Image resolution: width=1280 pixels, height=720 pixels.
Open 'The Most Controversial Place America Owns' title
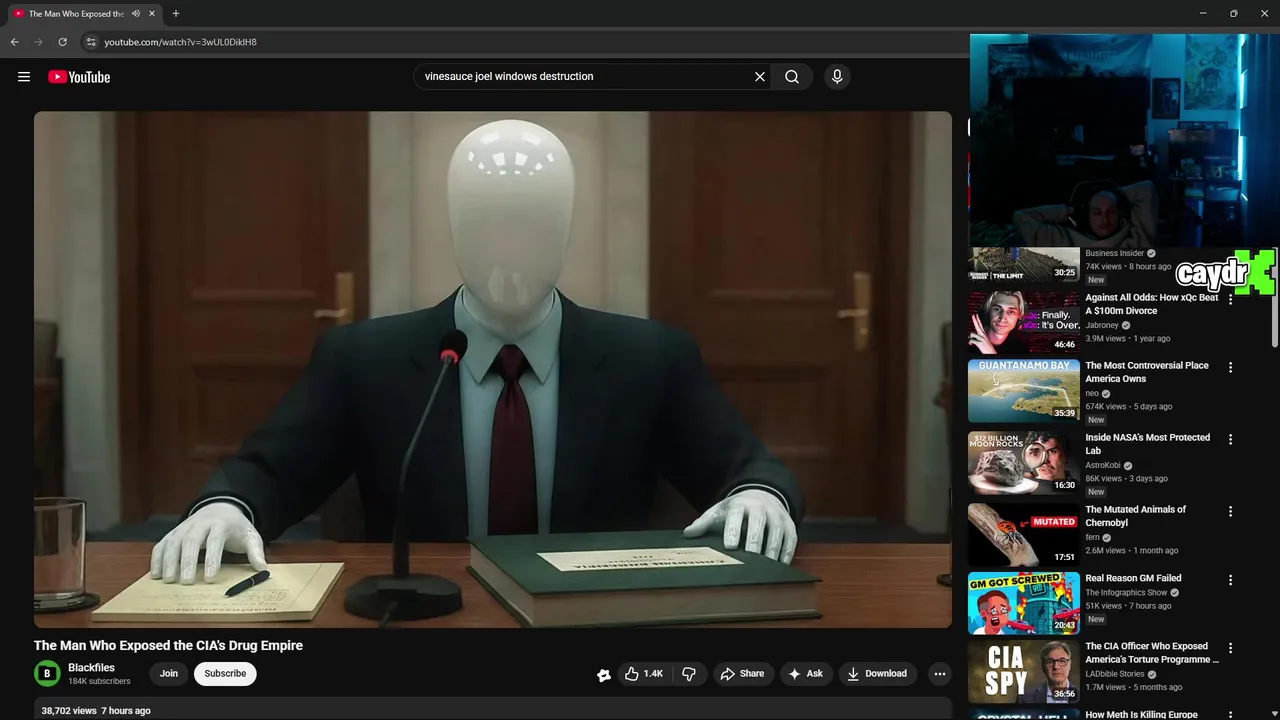(x=1147, y=372)
